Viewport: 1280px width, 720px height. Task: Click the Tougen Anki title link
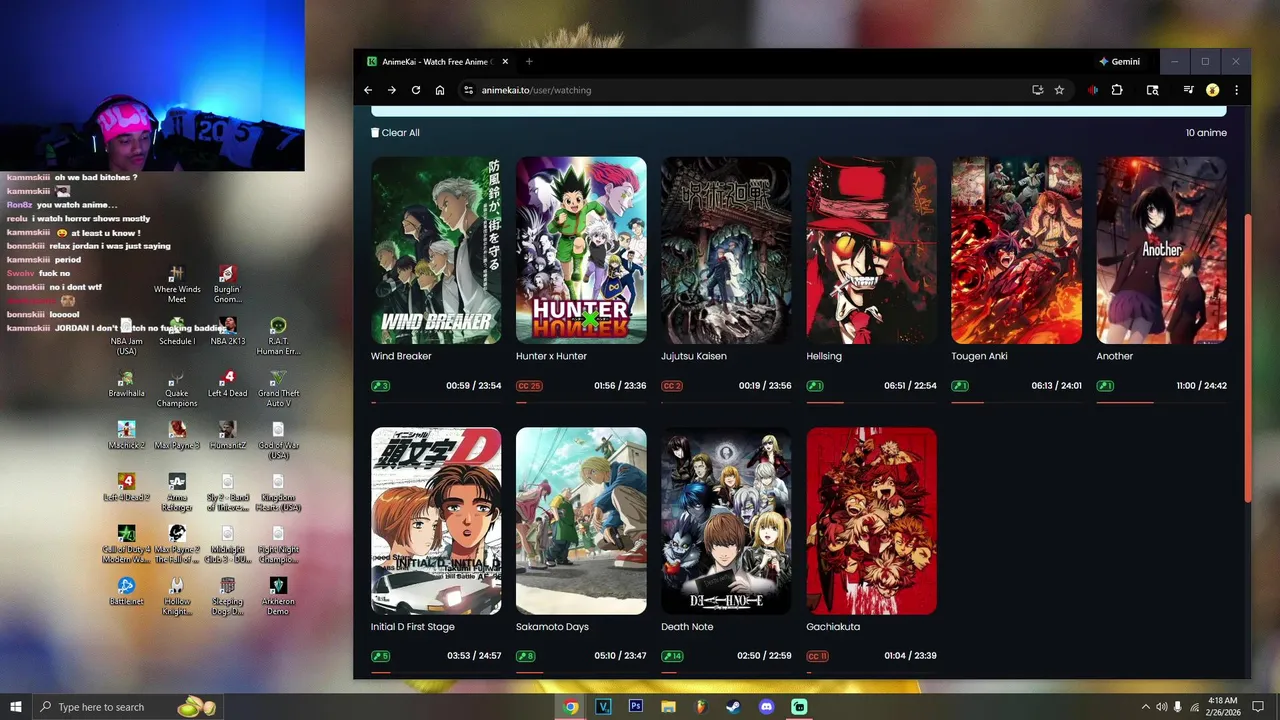[x=979, y=356]
